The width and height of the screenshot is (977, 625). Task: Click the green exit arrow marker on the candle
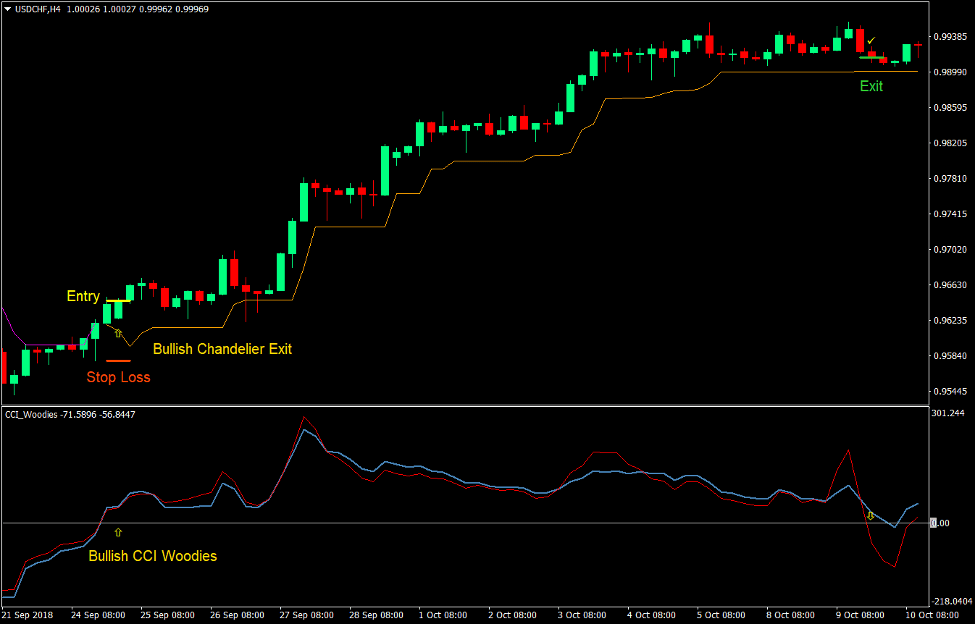872,58
